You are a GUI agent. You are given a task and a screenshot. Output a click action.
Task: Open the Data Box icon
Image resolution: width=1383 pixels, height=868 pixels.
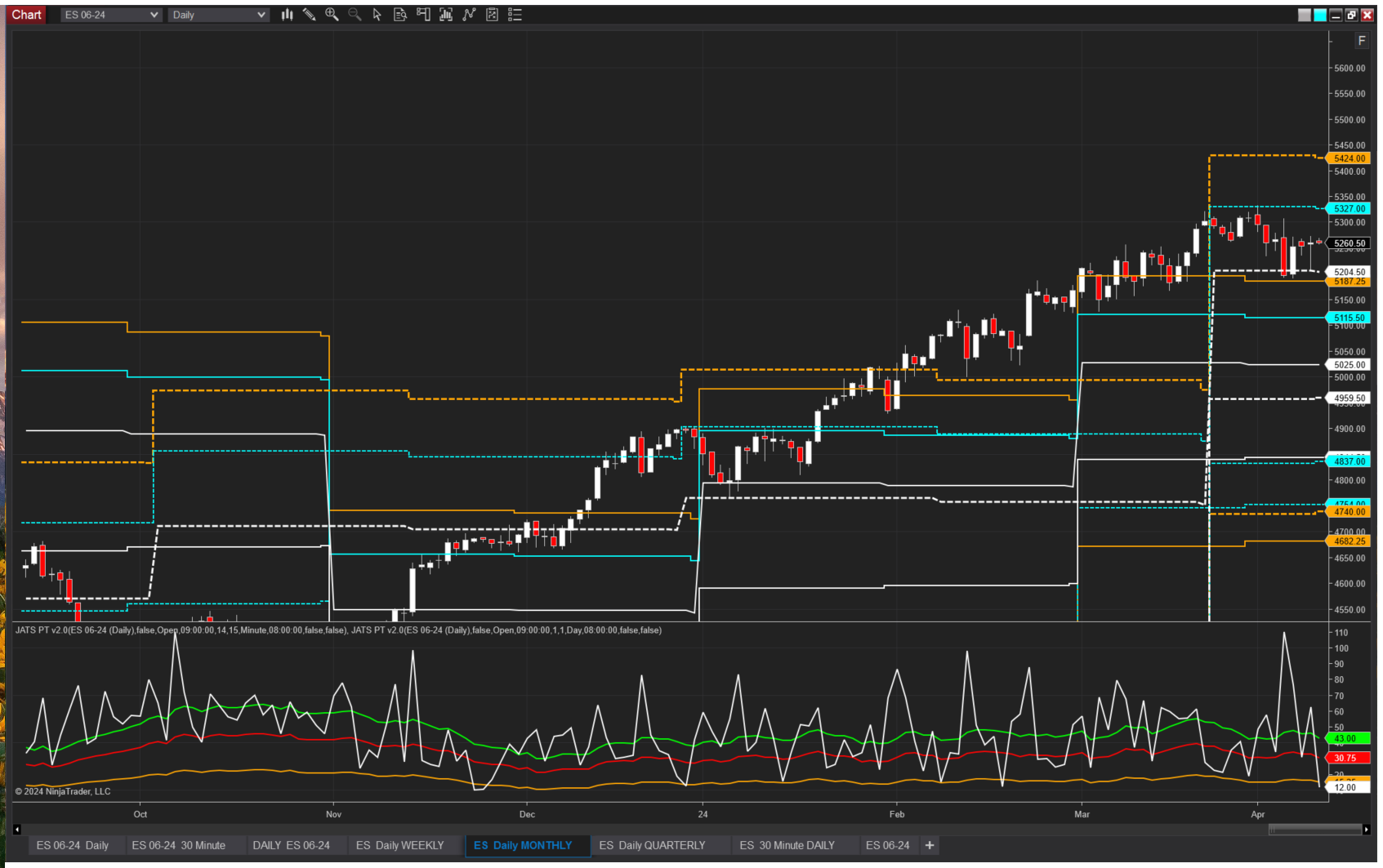(x=399, y=14)
